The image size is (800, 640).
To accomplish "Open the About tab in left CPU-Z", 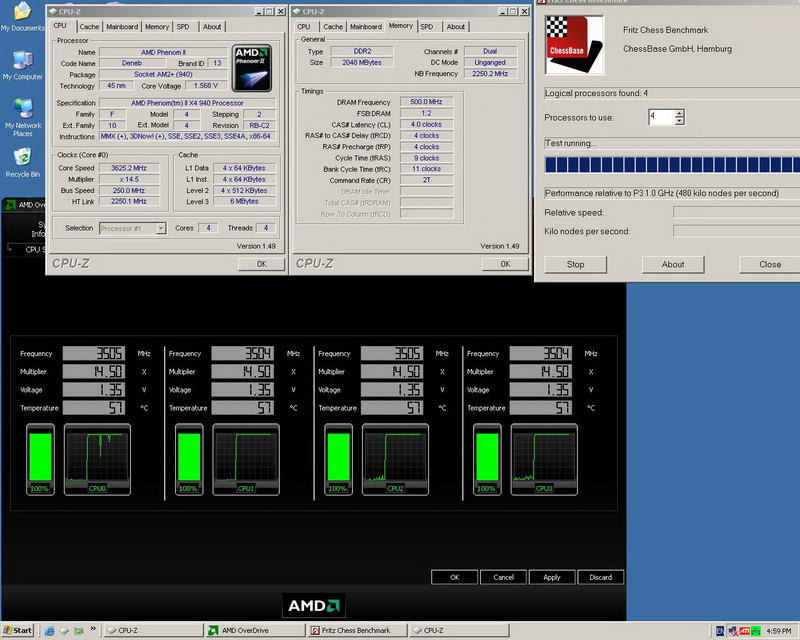I will pos(212,27).
